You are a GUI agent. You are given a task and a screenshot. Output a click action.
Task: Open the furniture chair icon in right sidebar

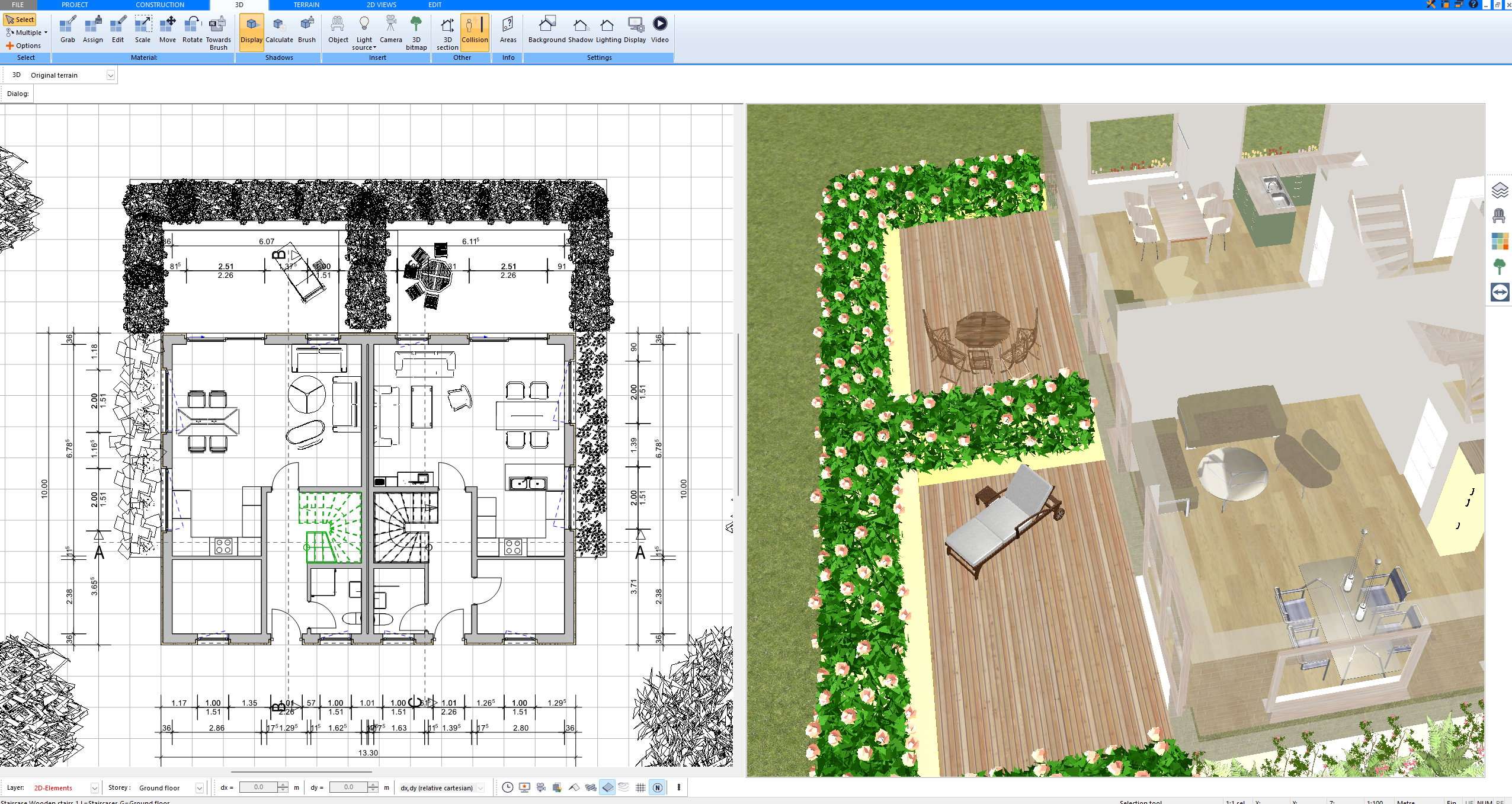point(1500,216)
